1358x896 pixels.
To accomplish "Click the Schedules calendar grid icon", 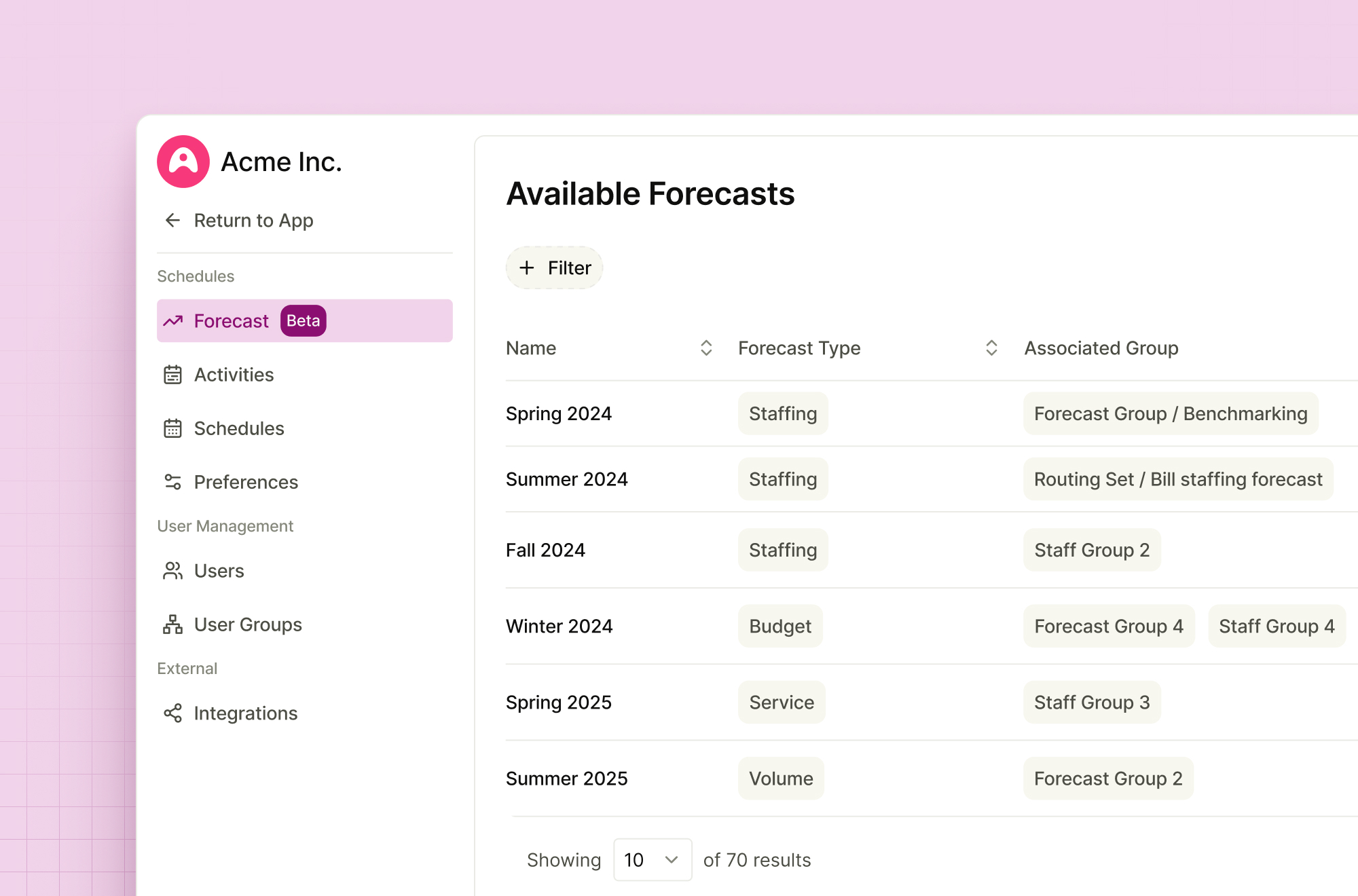I will point(172,428).
